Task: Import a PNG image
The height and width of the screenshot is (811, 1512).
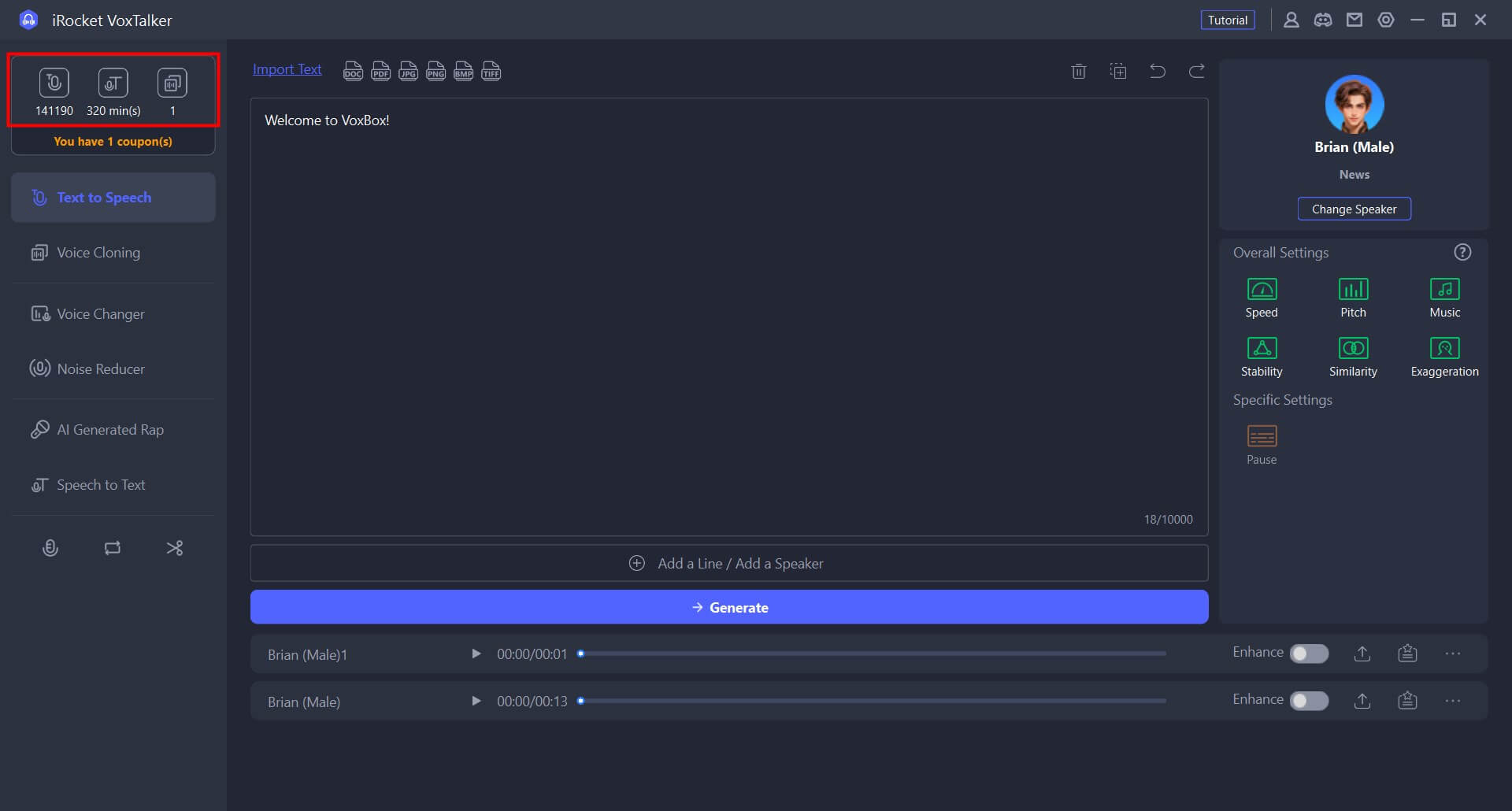Action: pyautogui.click(x=435, y=72)
